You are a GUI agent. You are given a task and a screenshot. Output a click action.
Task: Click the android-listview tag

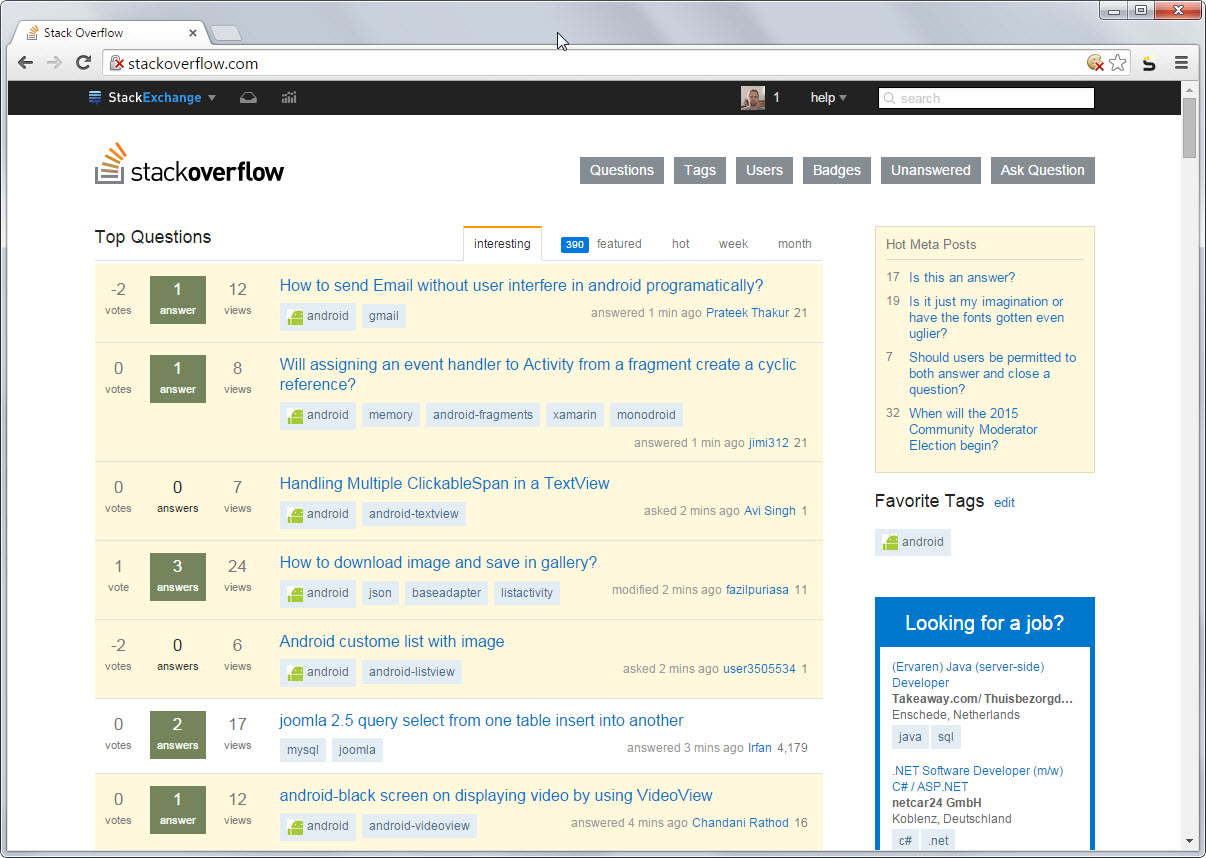click(x=412, y=672)
